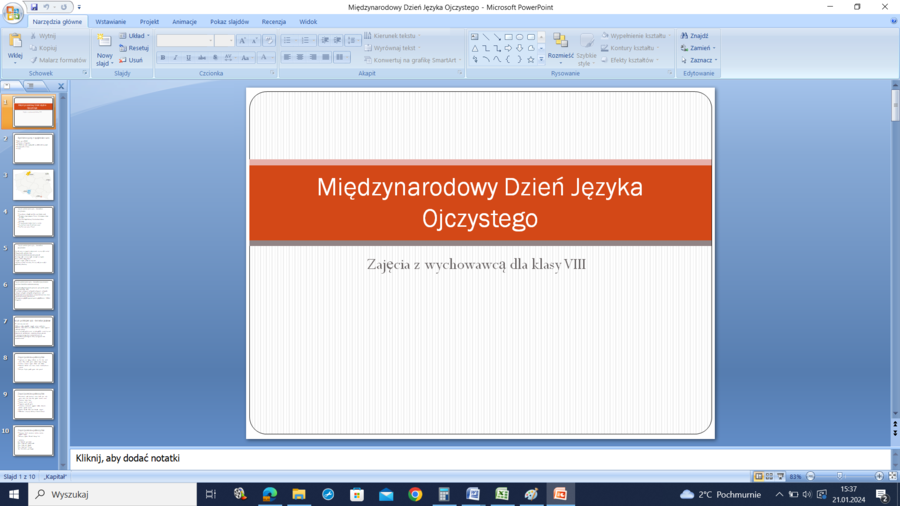Open the Układ layout dropdown
900x506 pixels.
coord(135,36)
